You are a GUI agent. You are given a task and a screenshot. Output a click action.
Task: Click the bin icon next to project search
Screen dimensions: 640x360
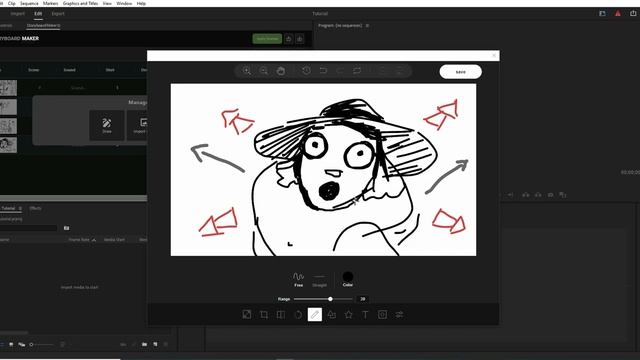(x=67, y=228)
